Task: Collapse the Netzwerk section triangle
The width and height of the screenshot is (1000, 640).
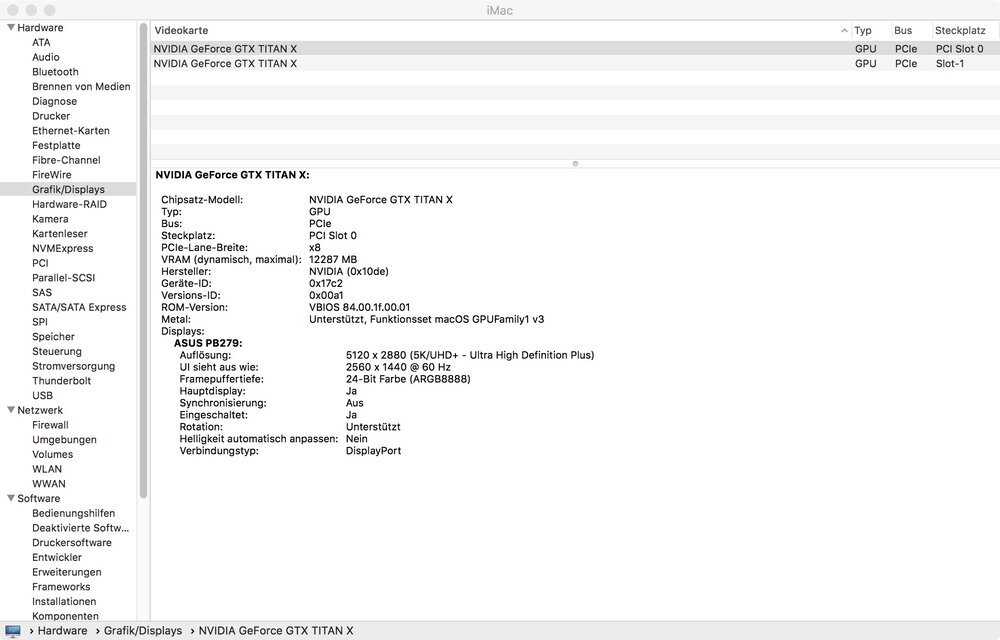Action: (10, 410)
